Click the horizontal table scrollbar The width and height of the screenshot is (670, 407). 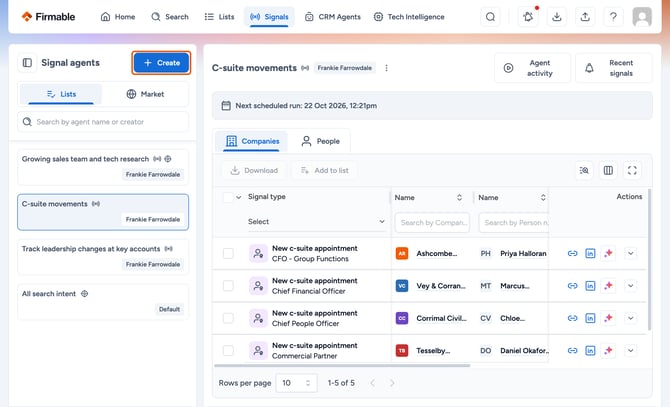(342, 366)
